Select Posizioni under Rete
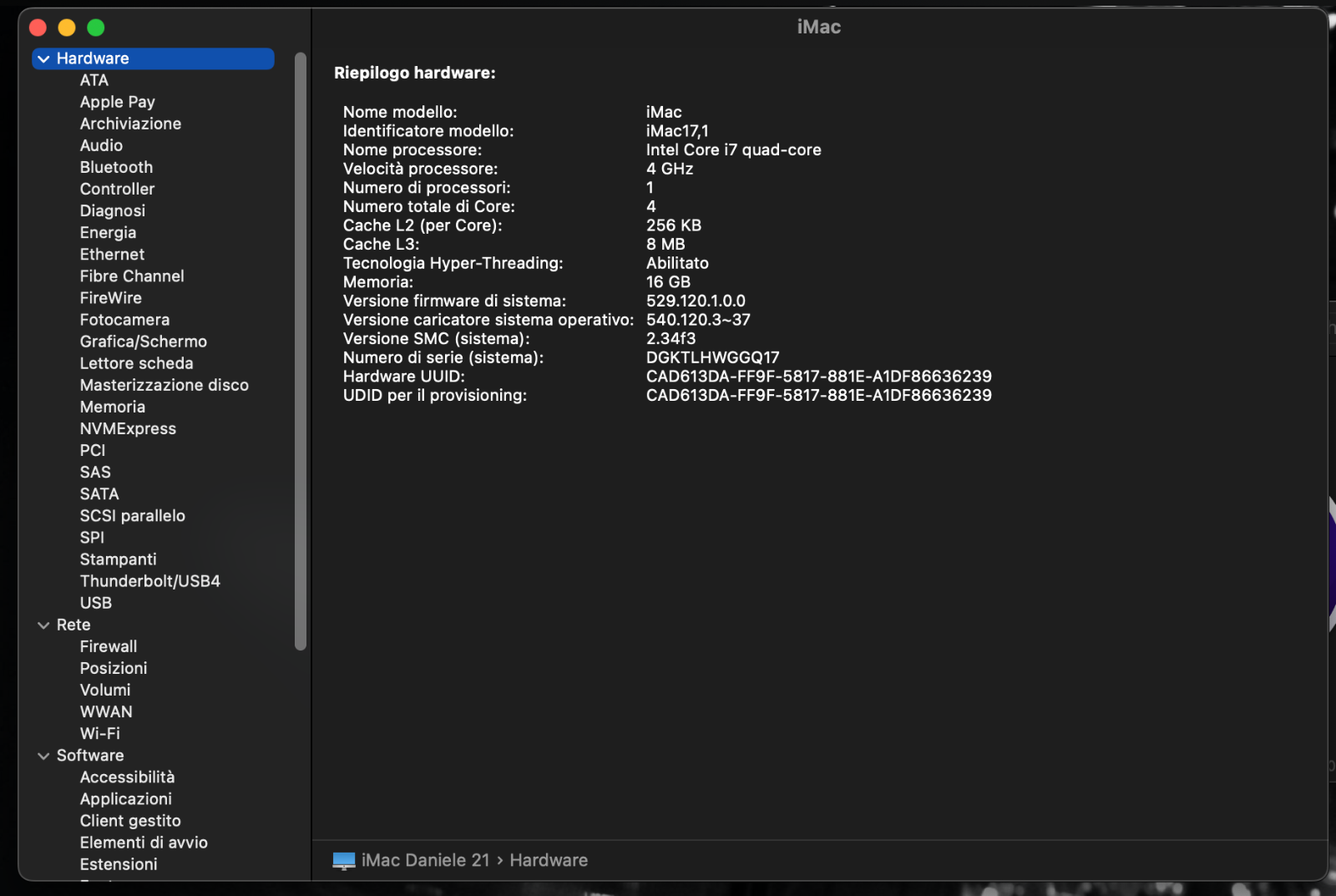The height and width of the screenshot is (896, 1336). (114, 668)
